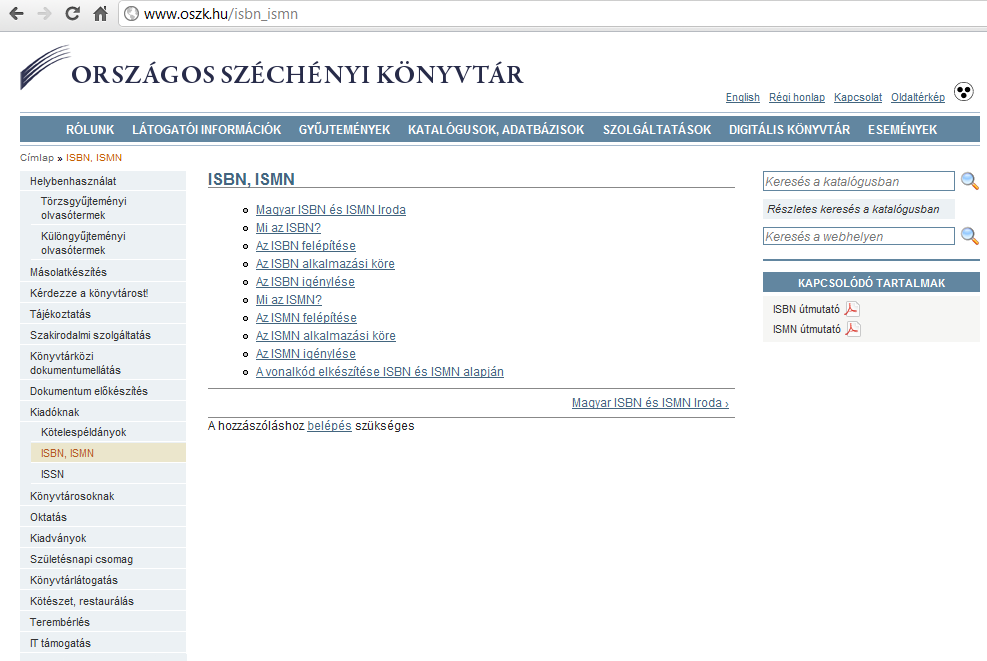Select Törzsgyűjteményi olvasótermek sidebar item
The height and width of the screenshot is (661, 987).
pos(108,208)
